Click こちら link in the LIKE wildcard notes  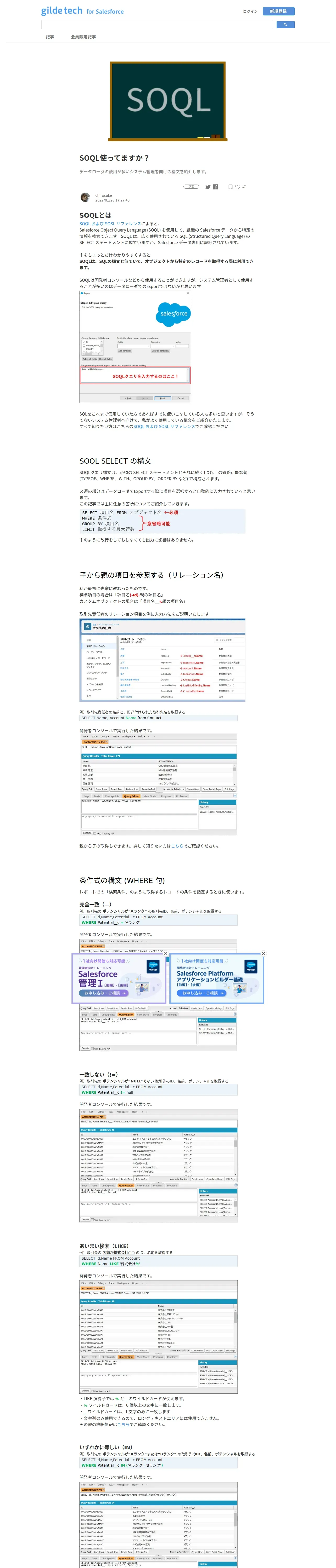click(x=123, y=1424)
